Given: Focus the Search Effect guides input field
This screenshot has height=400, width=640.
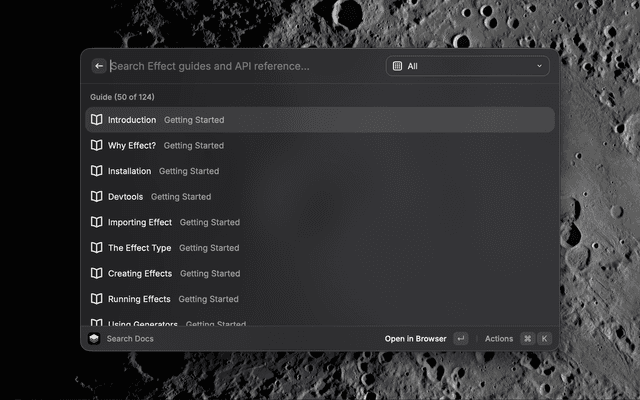Looking at the screenshot, I should (x=245, y=66).
